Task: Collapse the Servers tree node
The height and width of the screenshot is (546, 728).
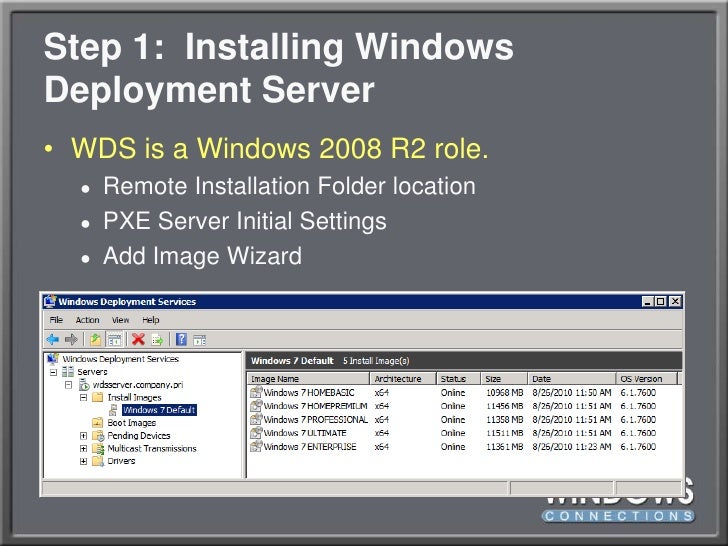Action: [x=53, y=372]
